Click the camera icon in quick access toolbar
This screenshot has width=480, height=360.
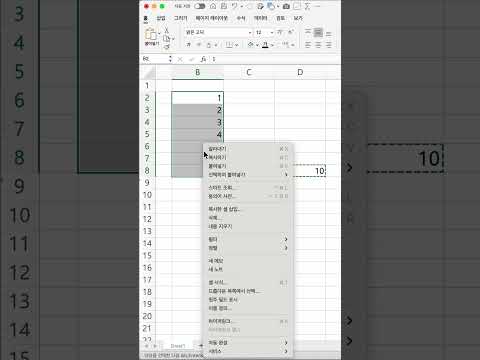[x=286, y=6]
